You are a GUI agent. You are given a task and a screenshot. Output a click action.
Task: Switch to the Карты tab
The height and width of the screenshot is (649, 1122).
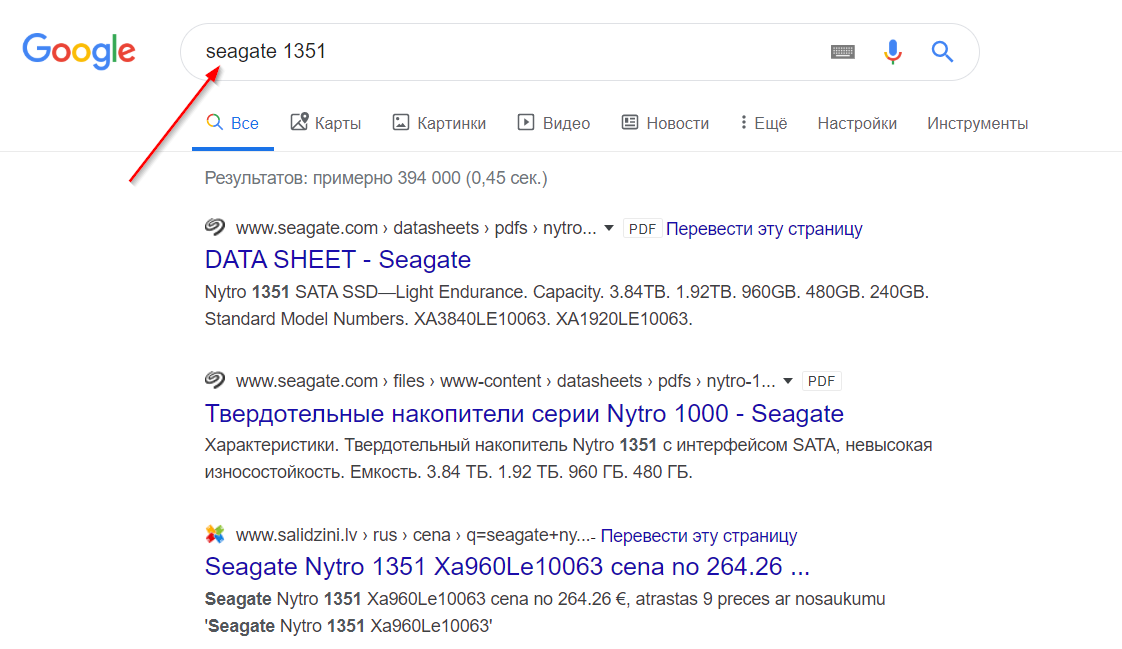pos(326,124)
